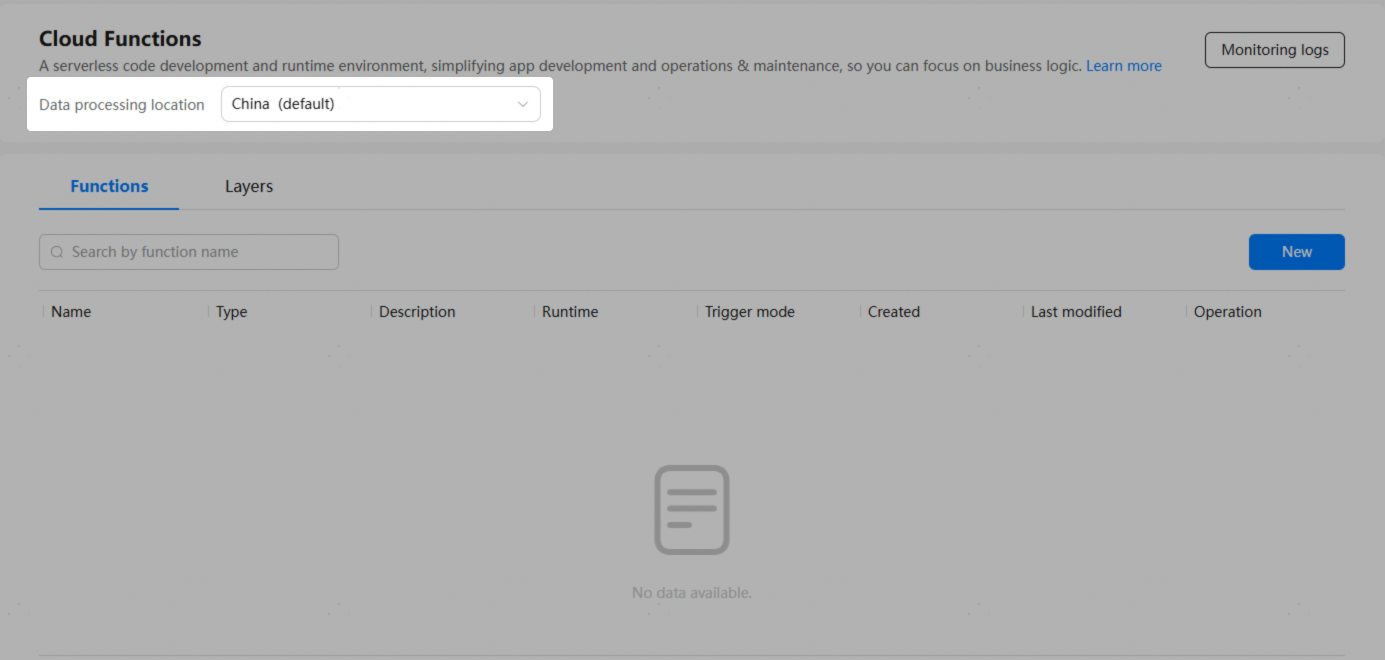Click the Type column header
The image size is (1385, 660).
(231, 312)
